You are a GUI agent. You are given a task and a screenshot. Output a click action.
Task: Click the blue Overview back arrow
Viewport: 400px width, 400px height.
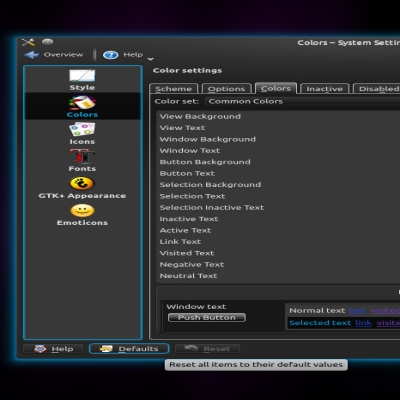[32, 55]
